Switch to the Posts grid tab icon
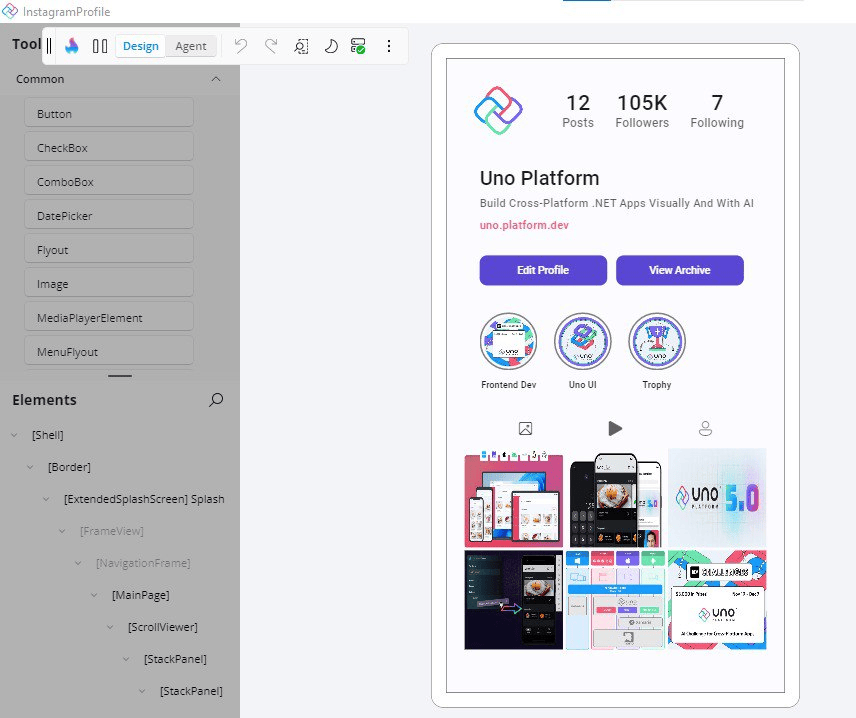856x718 pixels. [525, 427]
